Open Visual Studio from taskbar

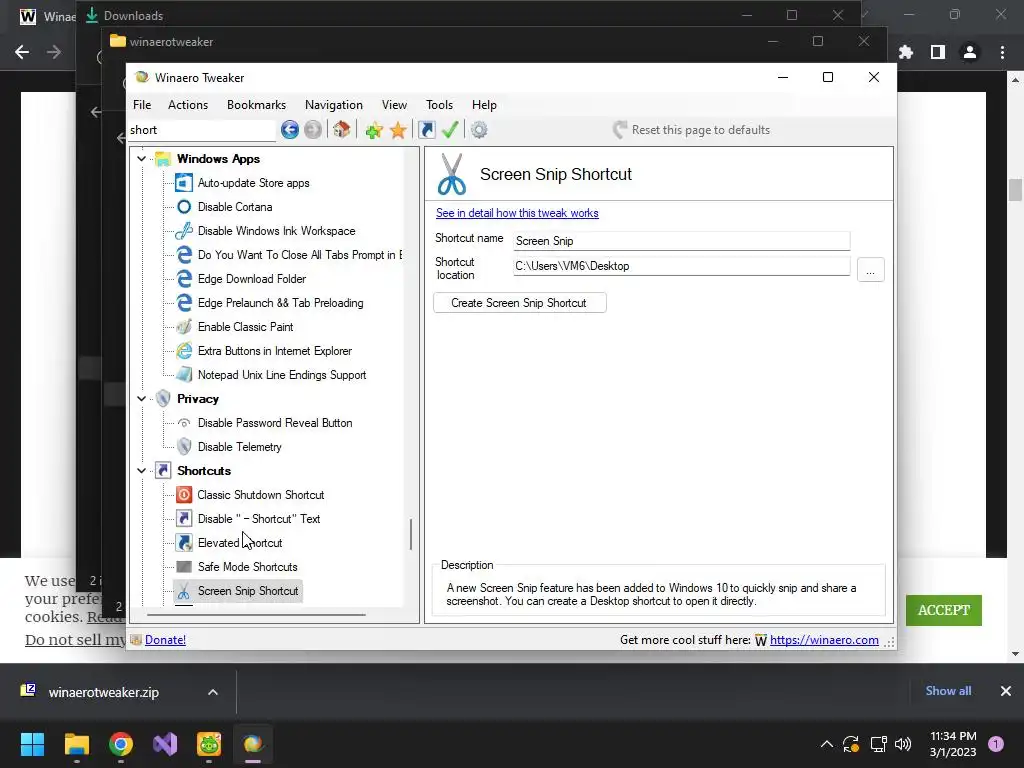[165, 744]
